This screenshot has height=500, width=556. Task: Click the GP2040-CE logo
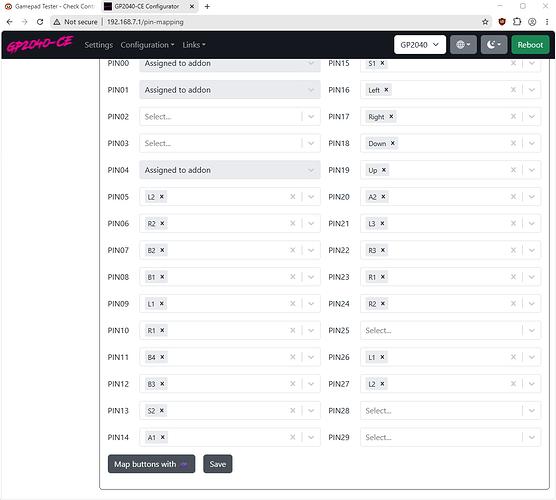coord(40,44)
